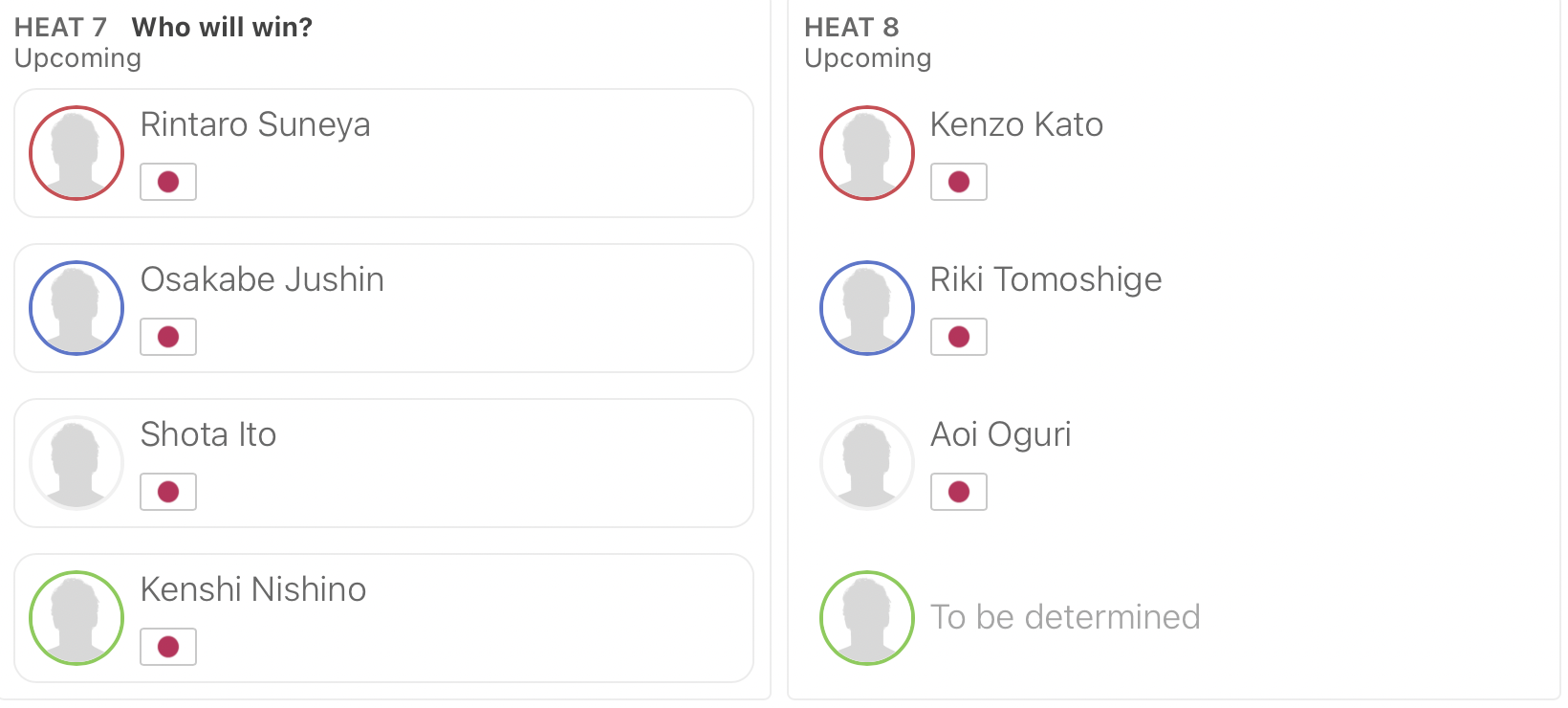Pick Osakabe Jushin as Heat 7 winner

click(x=383, y=308)
